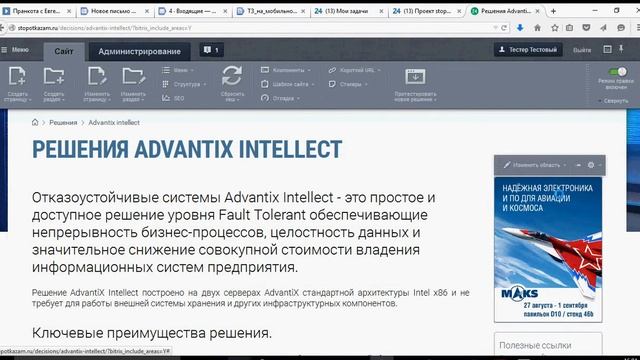
Task: Click the Ключевые преимущества решения heading
Action: pos(152,333)
